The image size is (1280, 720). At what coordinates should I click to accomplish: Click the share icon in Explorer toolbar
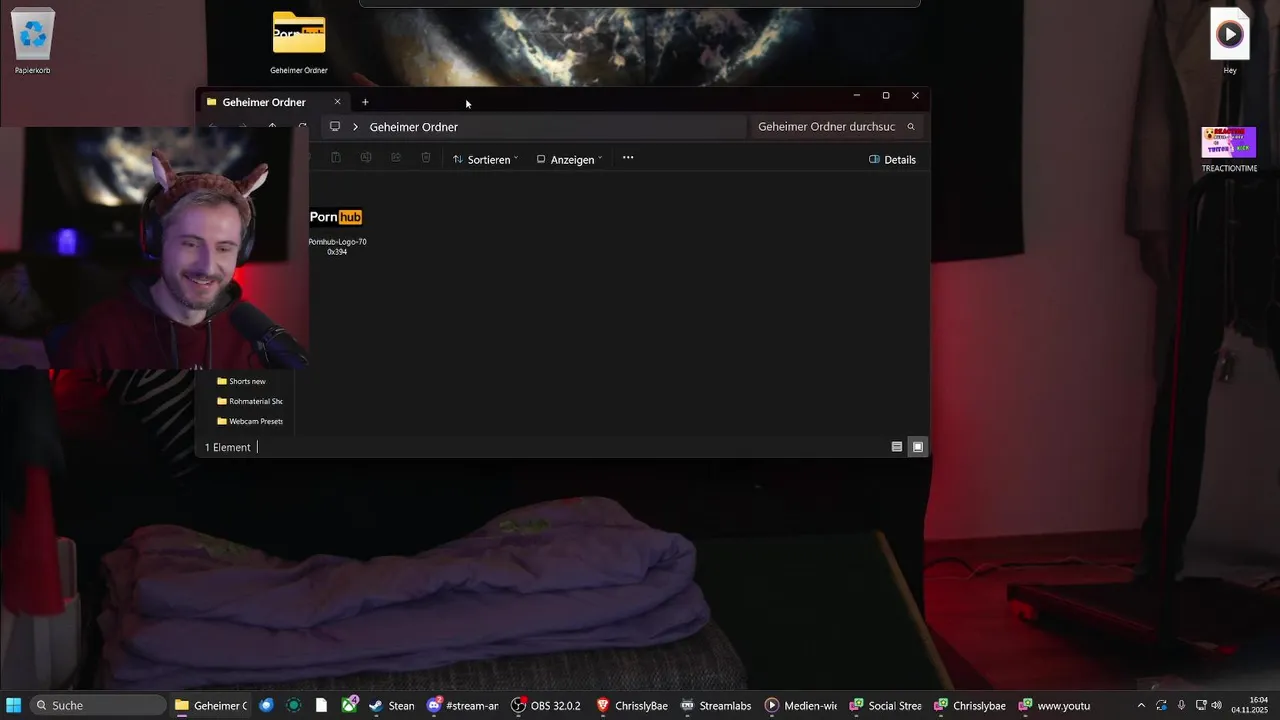pyautogui.click(x=396, y=158)
